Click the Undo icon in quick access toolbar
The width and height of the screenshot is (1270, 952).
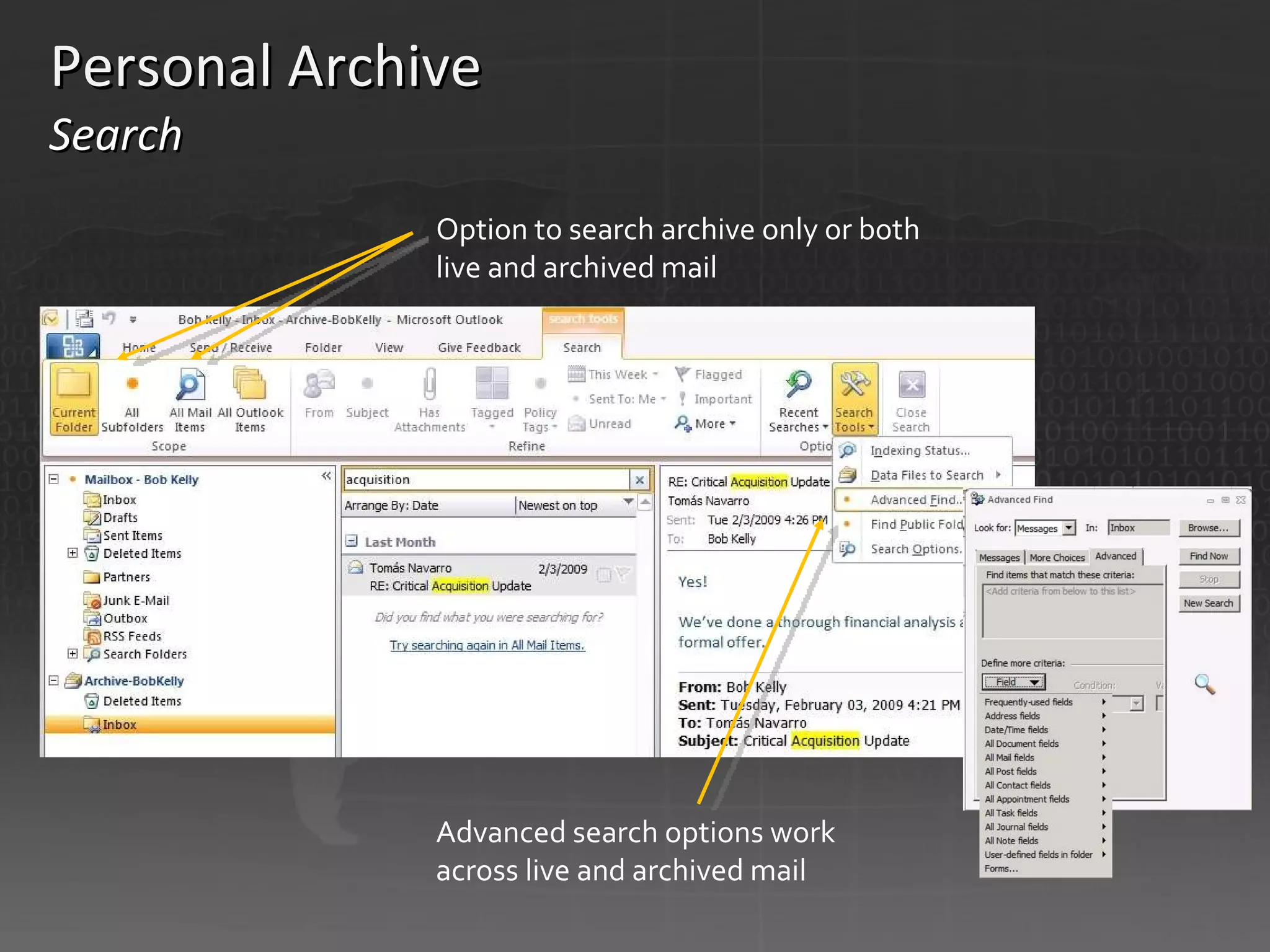(x=109, y=319)
